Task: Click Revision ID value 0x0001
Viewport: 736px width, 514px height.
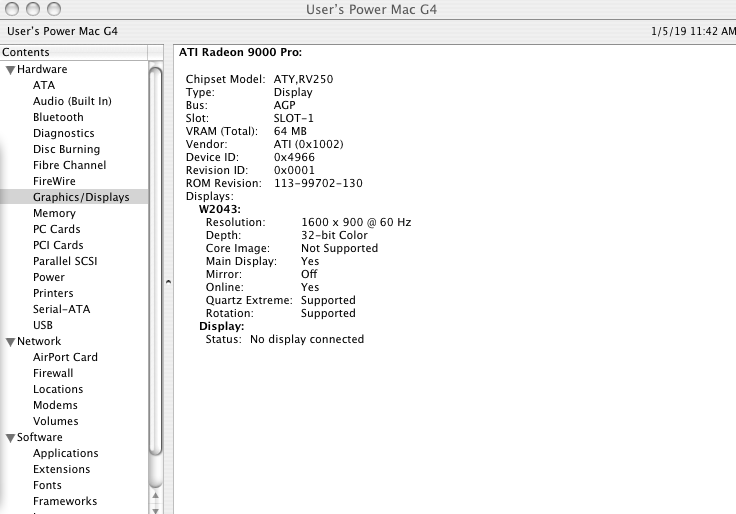Action: tap(294, 170)
